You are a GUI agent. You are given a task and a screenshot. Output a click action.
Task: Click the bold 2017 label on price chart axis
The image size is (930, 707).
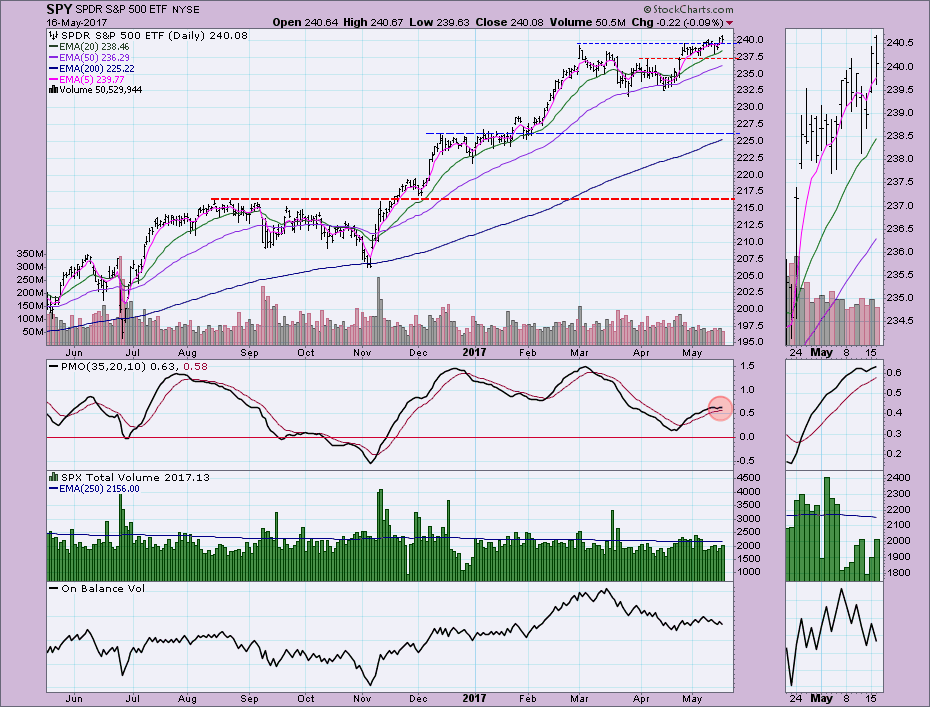pos(474,352)
